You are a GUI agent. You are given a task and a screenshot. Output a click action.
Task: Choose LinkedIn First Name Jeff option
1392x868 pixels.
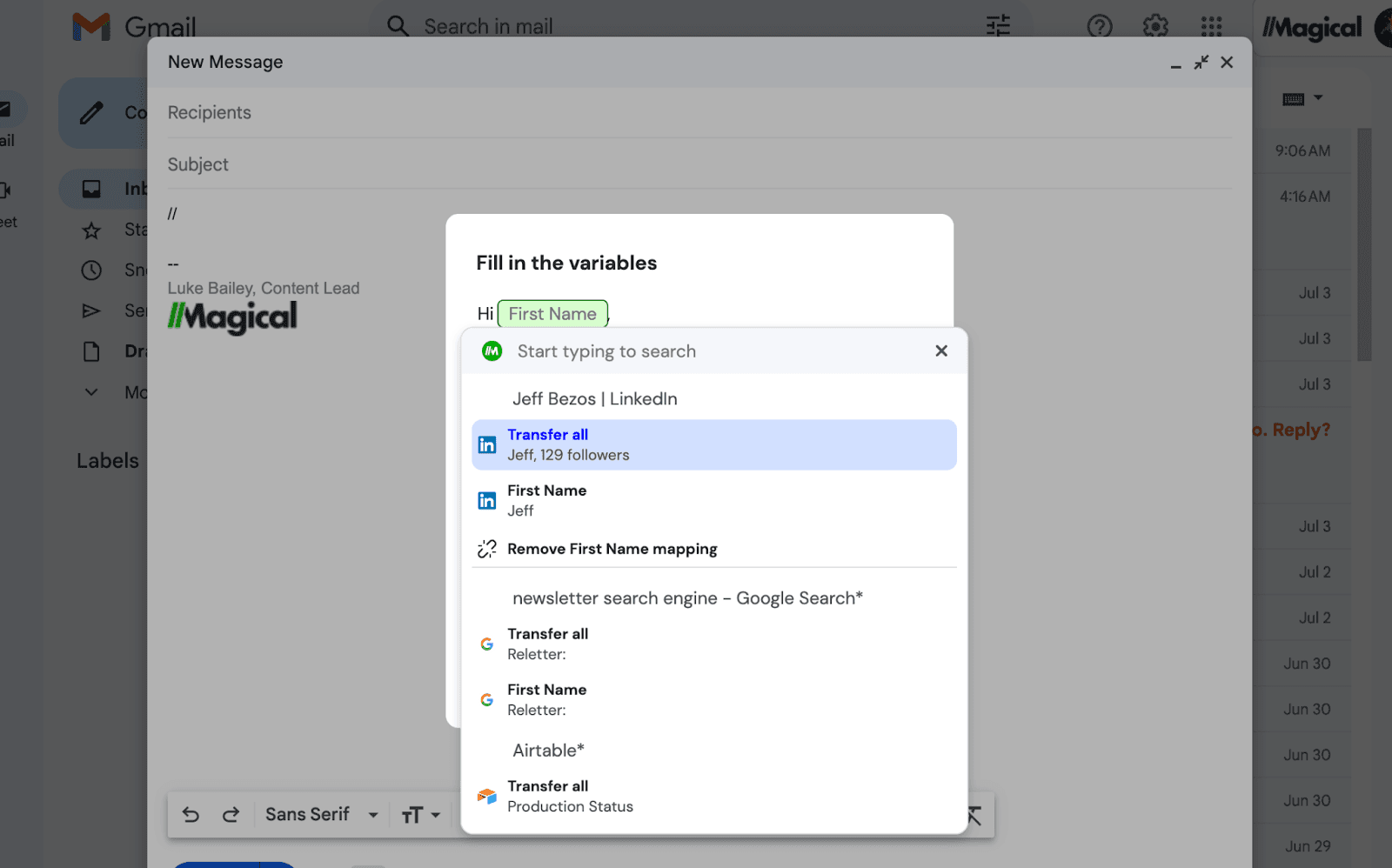713,500
